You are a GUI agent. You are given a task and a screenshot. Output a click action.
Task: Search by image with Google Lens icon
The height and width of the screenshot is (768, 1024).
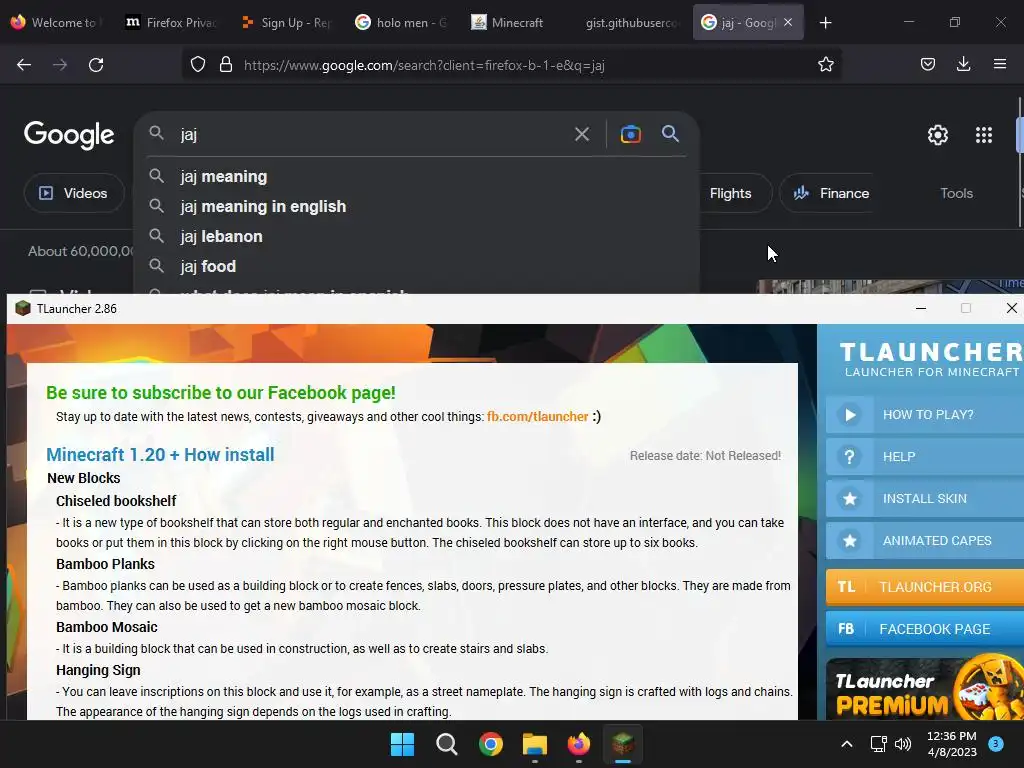click(630, 135)
